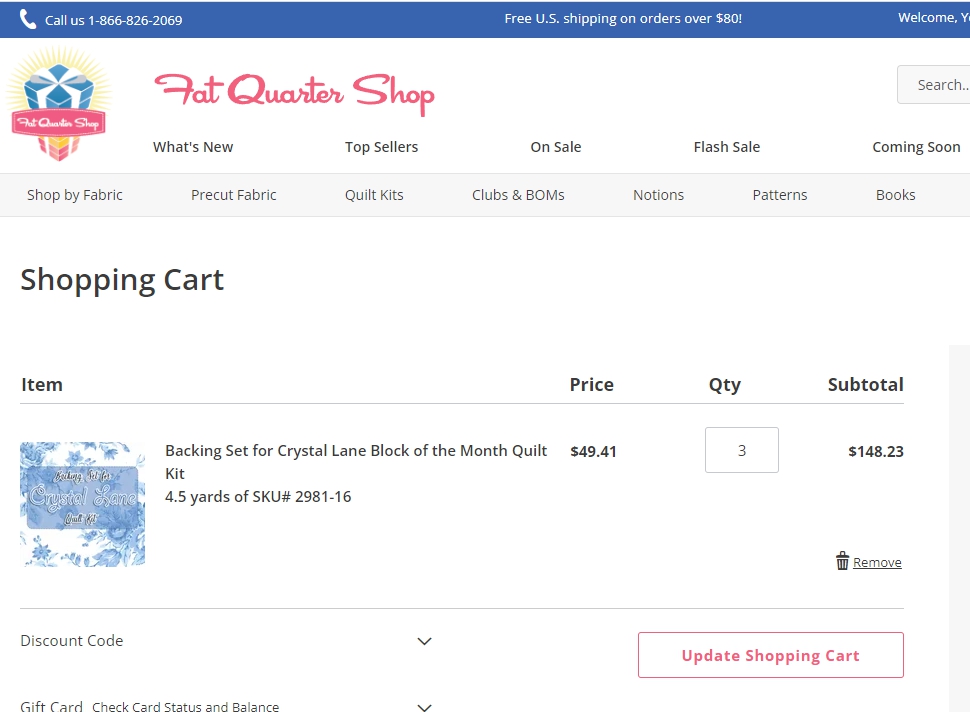
Task: Open the Precut Fabric category
Action: tap(234, 195)
